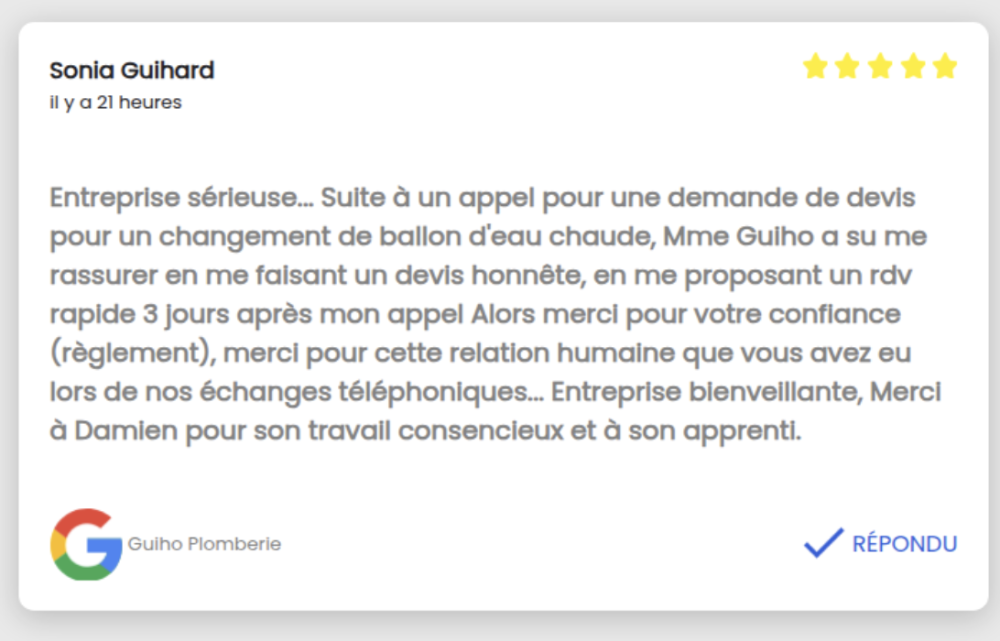1000x641 pixels.
Task: Click the first yellow rating star
Action: [x=815, y=67]
